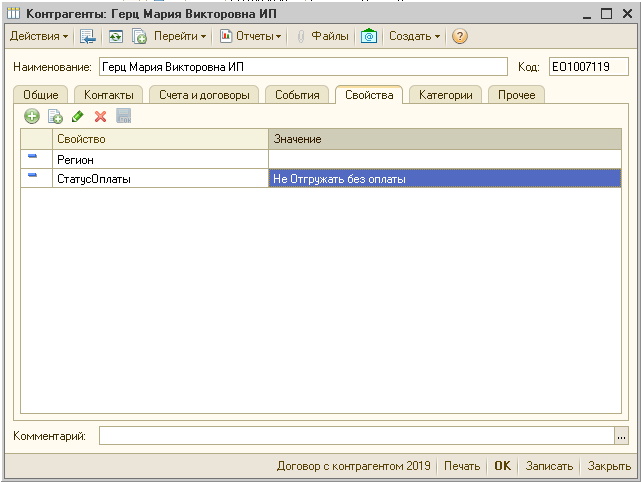Open the Отчеты dropdown menu
Screen dimensions: 641x482
tap(251, 36)
